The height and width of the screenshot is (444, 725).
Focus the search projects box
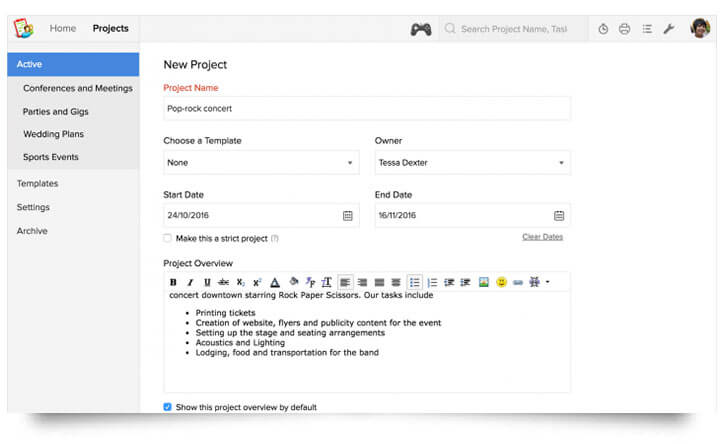tap(513, 29)
